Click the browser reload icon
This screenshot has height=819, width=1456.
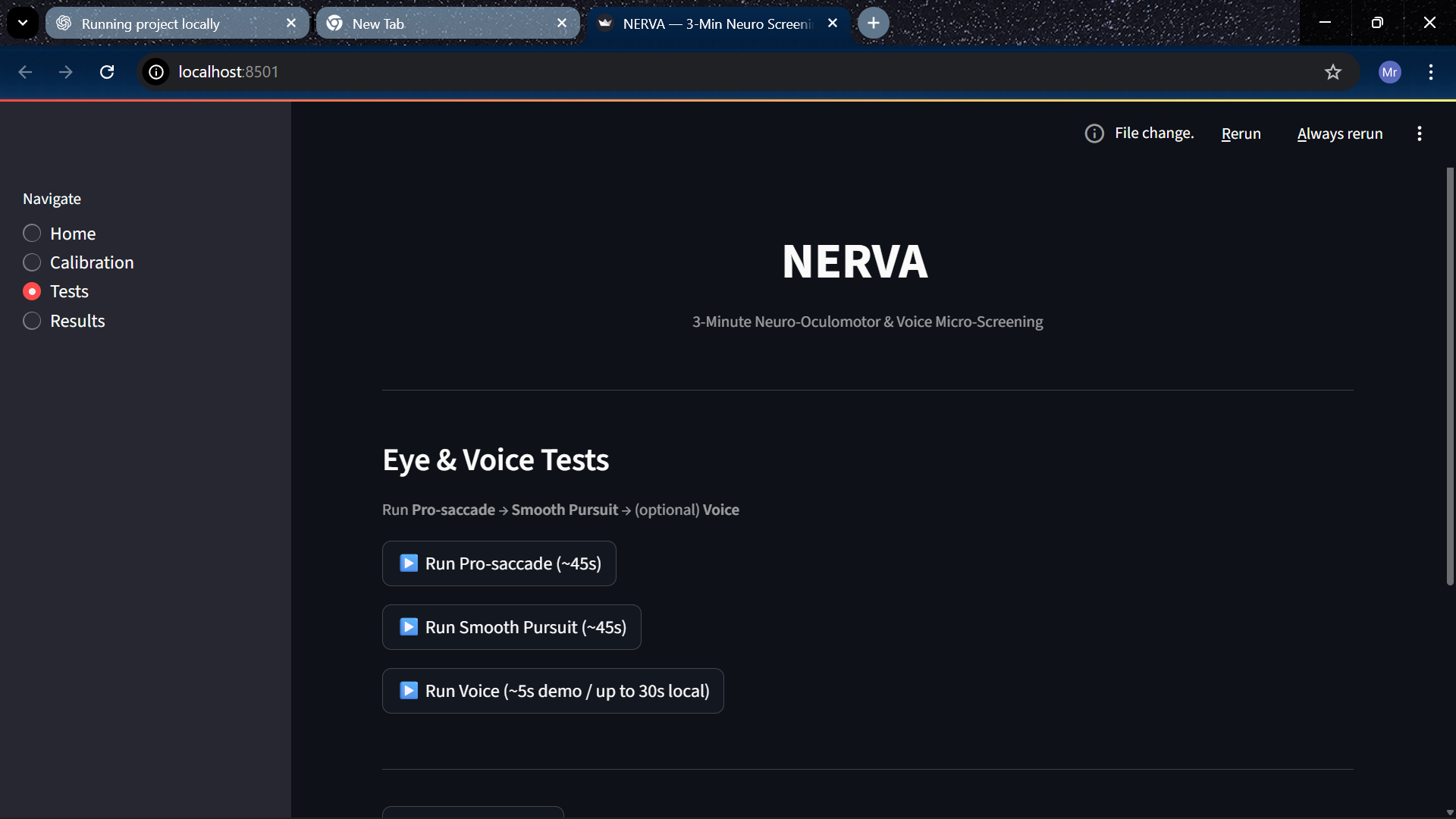(107, 72)
